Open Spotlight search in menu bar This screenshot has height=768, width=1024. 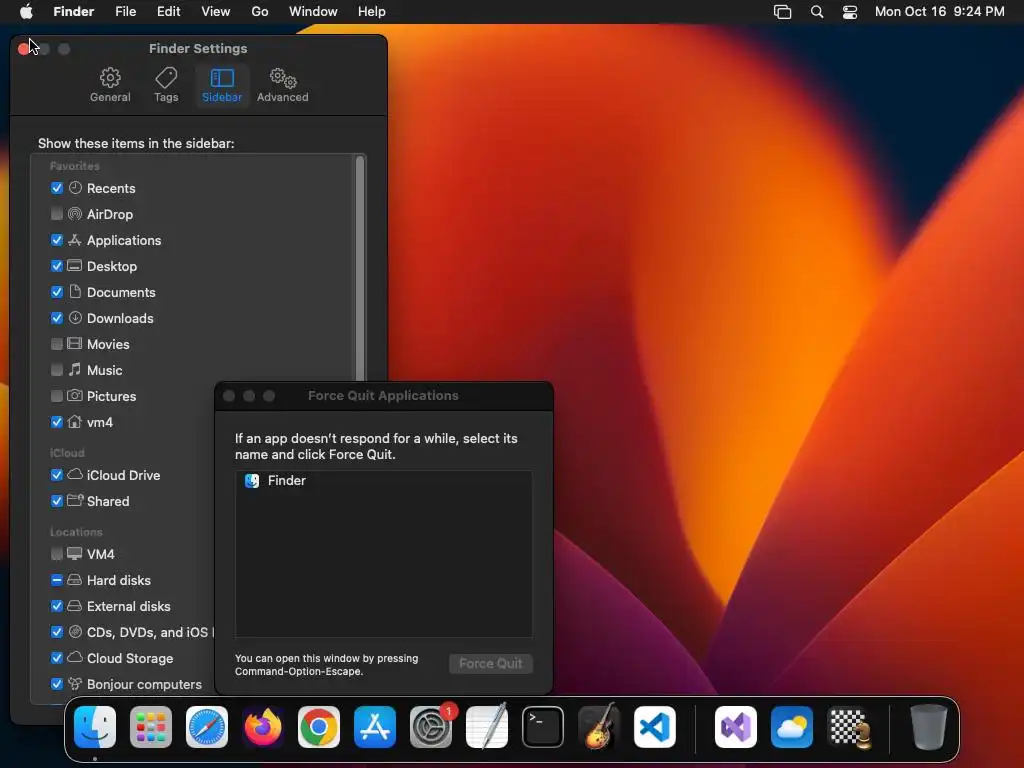pyautogui.click(x=817, y=12)
